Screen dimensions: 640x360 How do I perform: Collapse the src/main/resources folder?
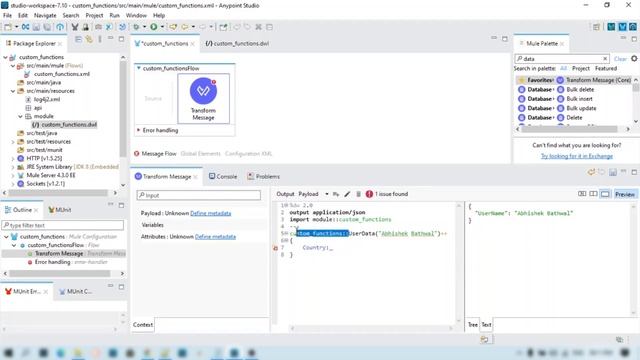[13, 91]
